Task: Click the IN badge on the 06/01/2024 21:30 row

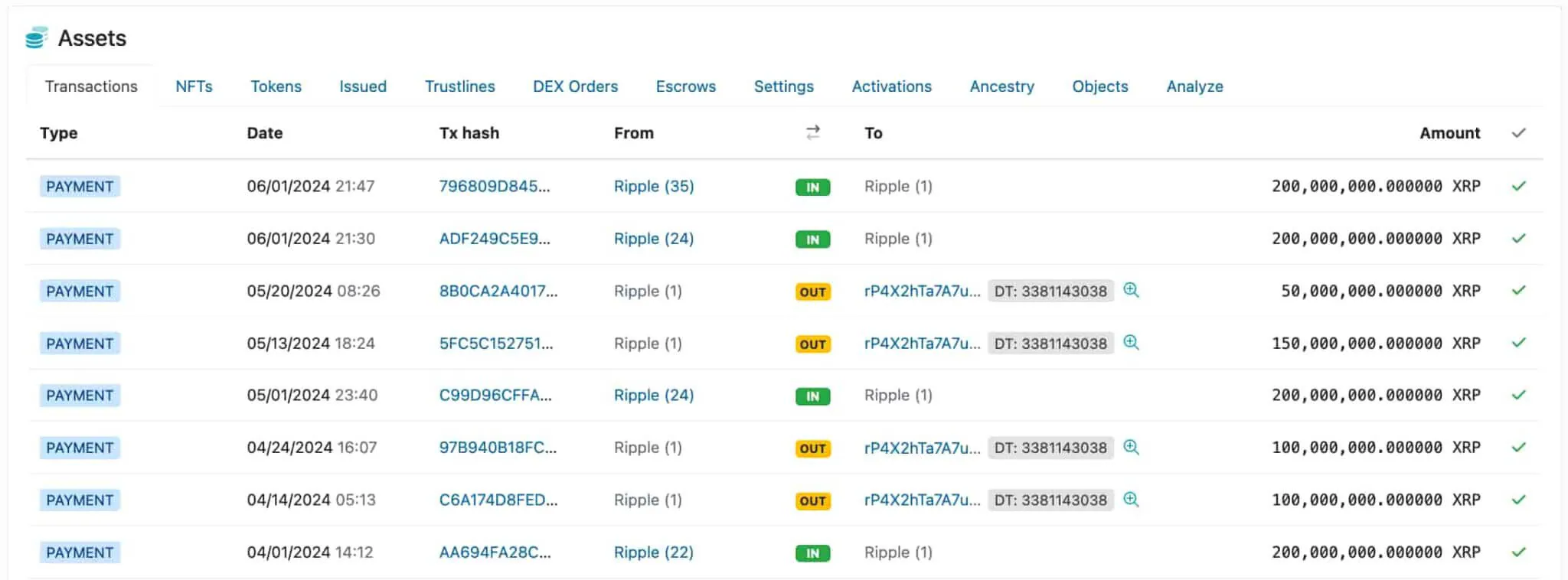Action: (812, 239)
